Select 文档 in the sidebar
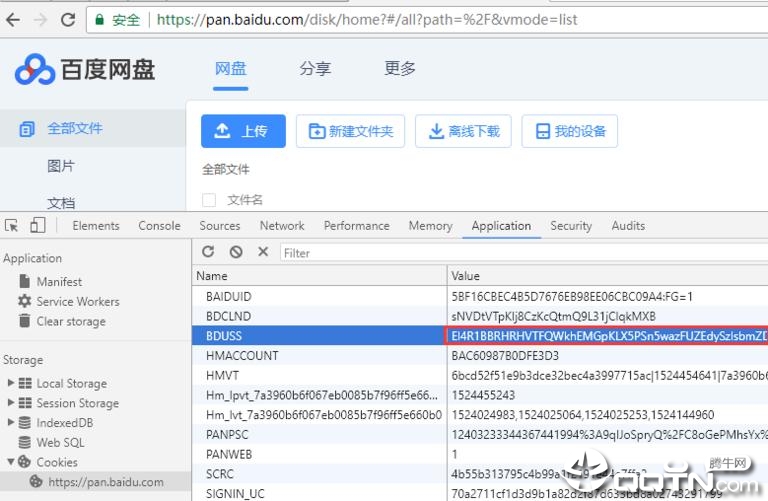 point(61,203)
